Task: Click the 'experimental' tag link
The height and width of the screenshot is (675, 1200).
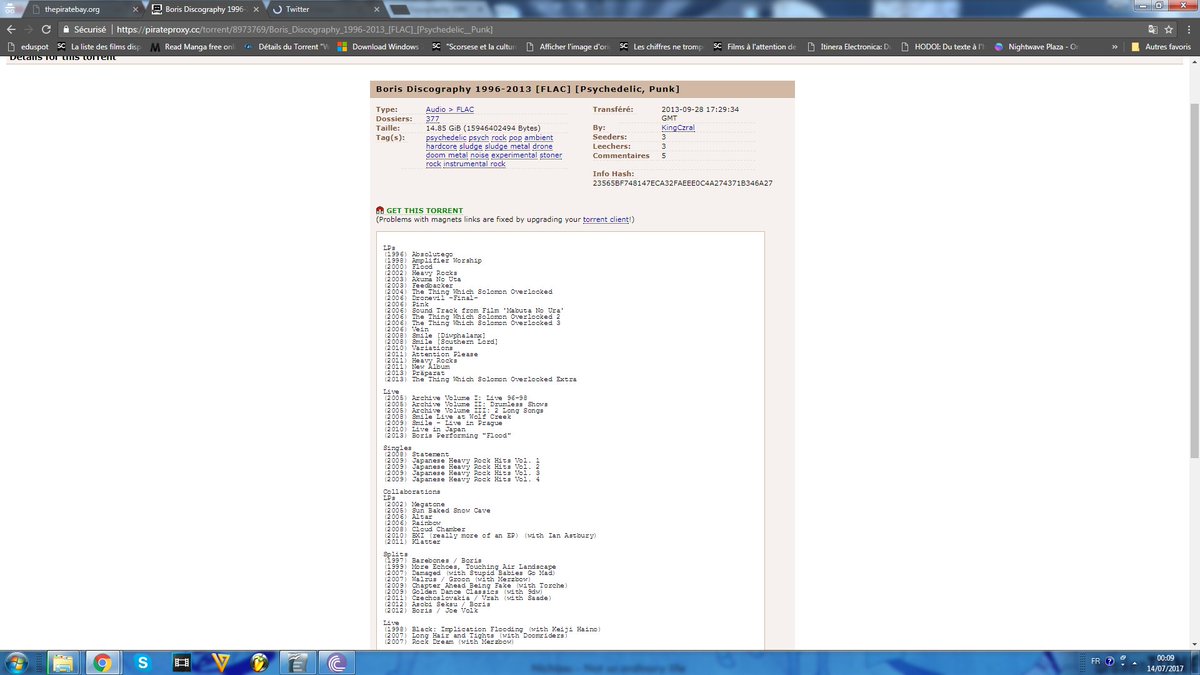Action: tap(514, 155)
